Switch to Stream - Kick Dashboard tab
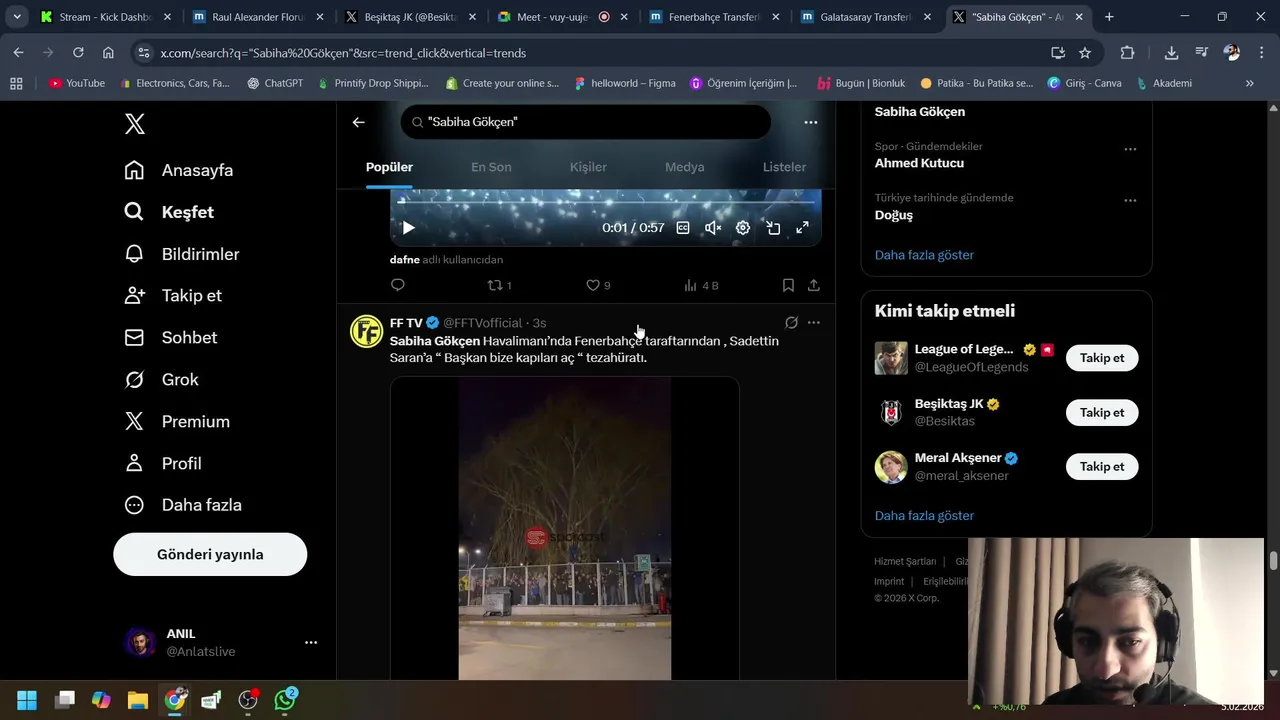1280x720 pixels. 107,17
